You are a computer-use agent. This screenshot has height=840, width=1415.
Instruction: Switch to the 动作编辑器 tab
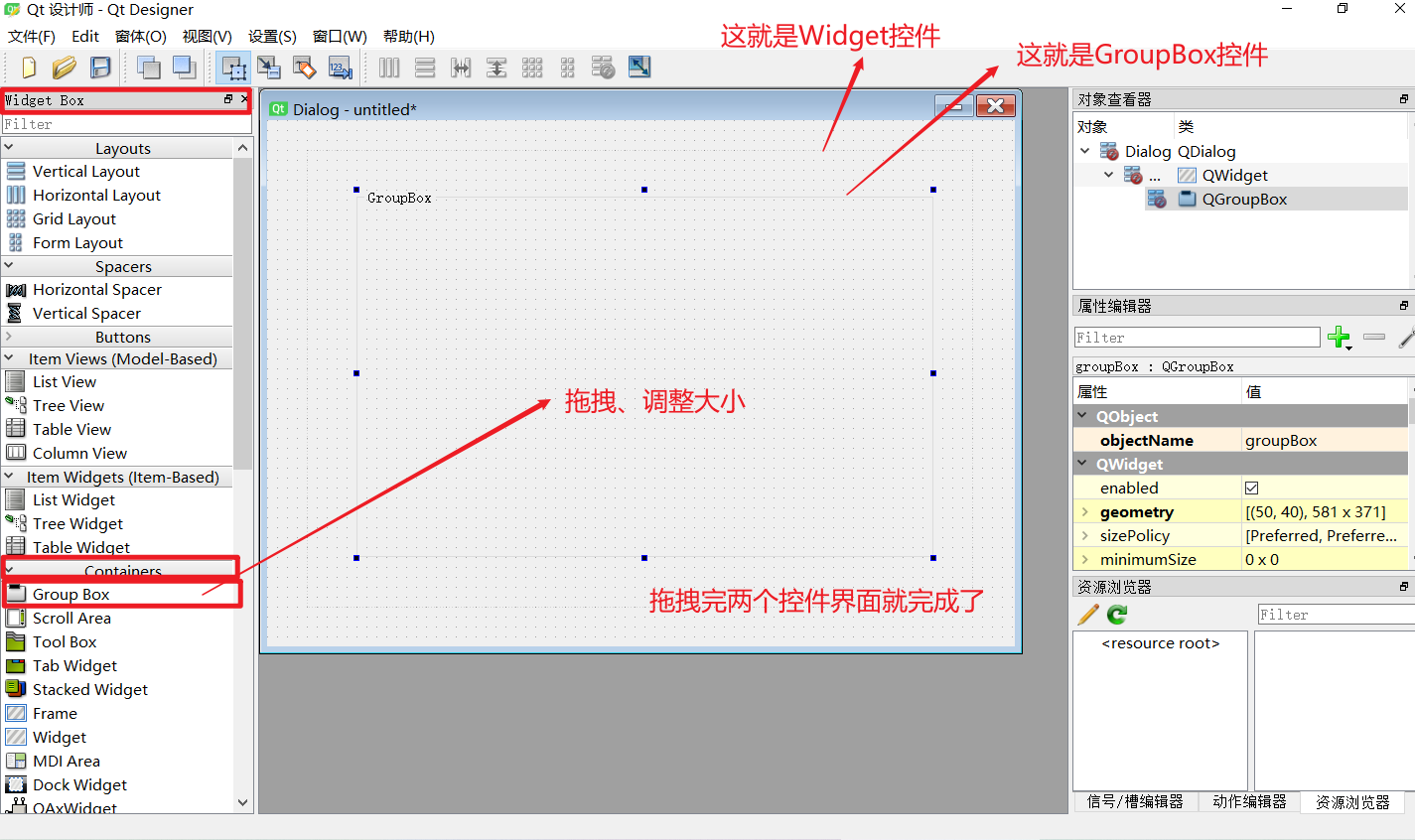click(1248, 802)
